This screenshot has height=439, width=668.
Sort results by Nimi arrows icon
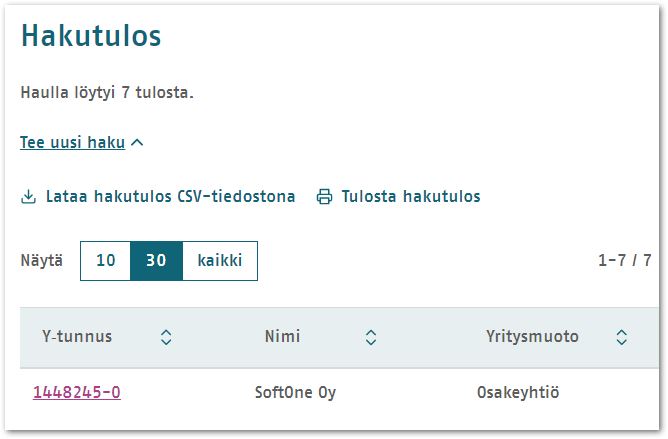pyautogui.click(x=371, y=337)
